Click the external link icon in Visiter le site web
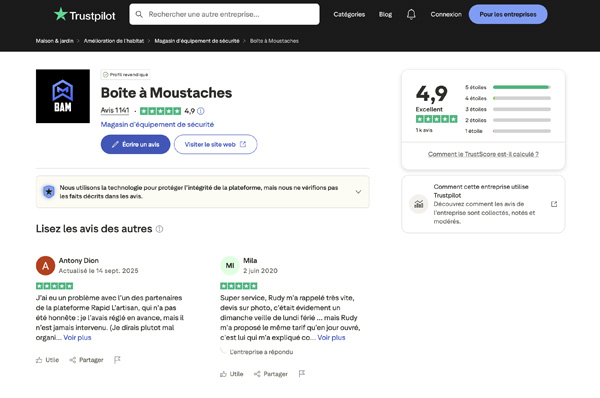The width and height of the screenshot is (600, 398). tap(243, 144)
